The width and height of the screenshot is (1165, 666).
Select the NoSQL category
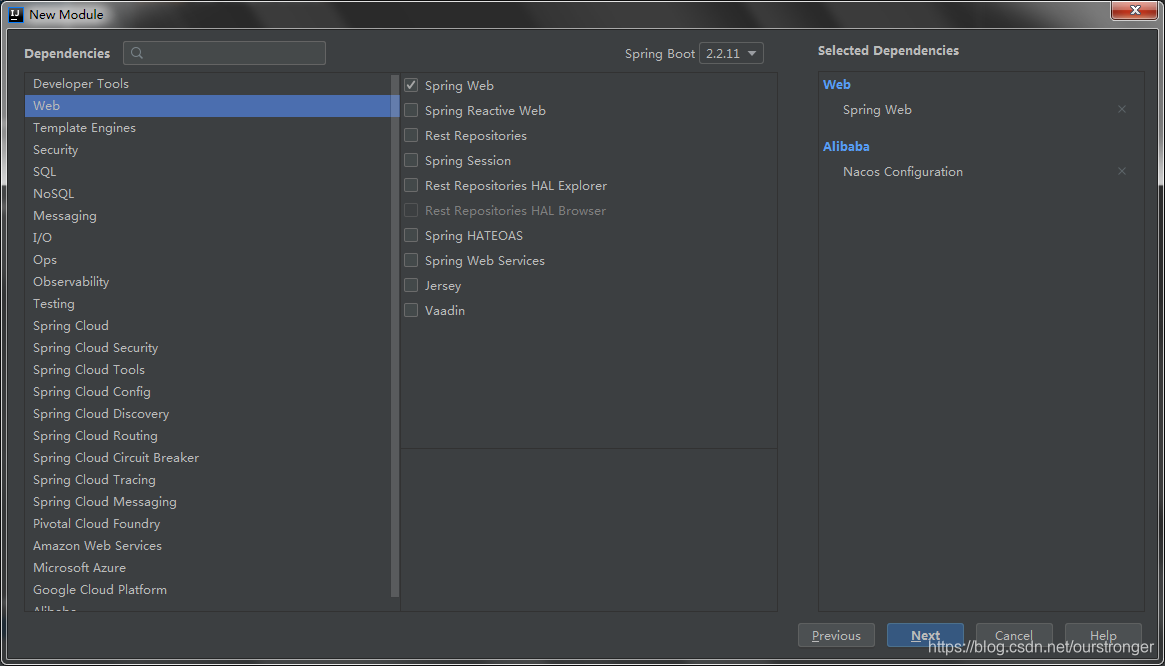click(x=209, y=194)
